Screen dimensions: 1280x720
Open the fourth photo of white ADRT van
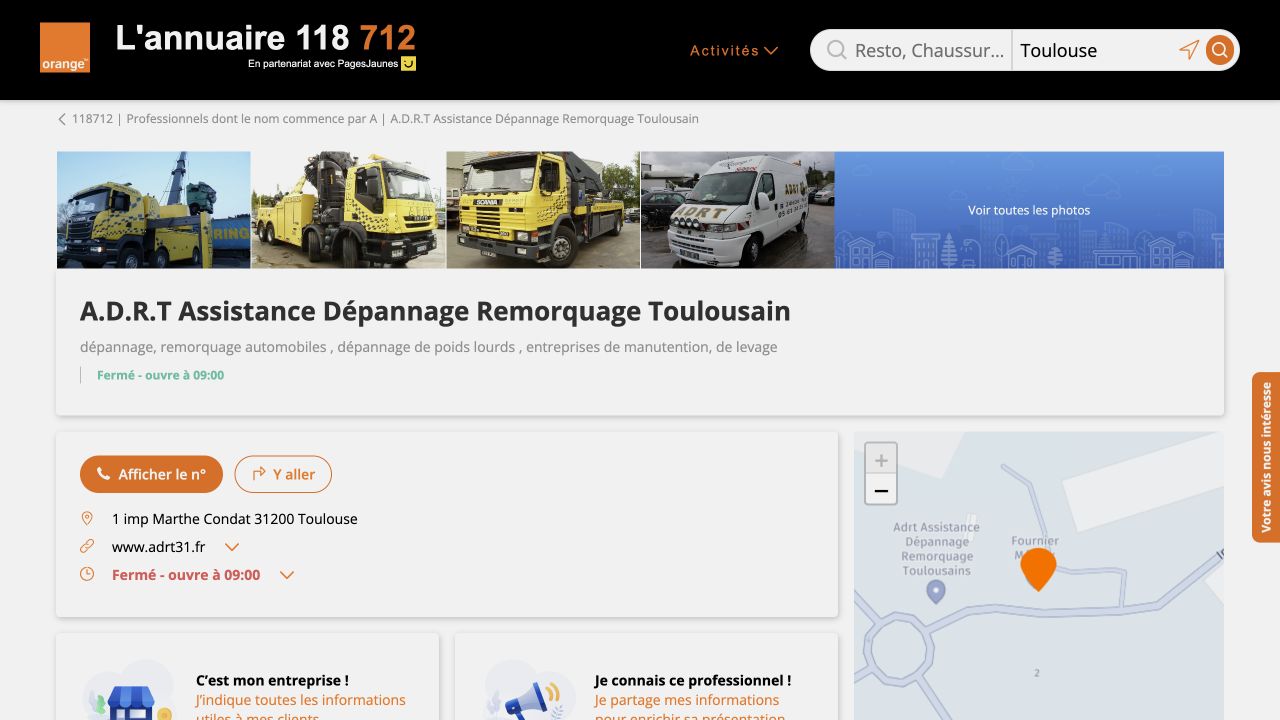[738, 210]
